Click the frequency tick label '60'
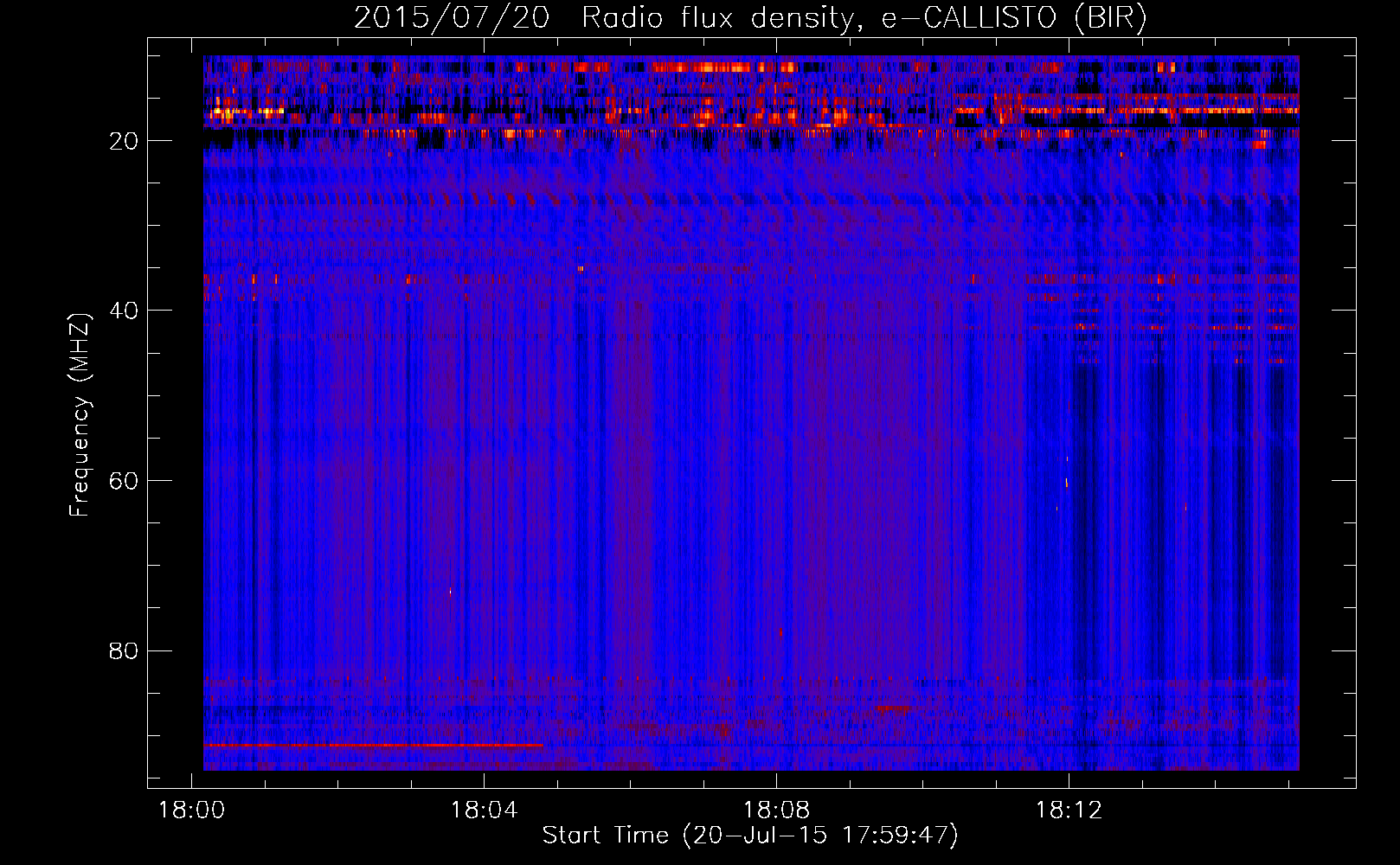1400x865 pixels. 125,481
